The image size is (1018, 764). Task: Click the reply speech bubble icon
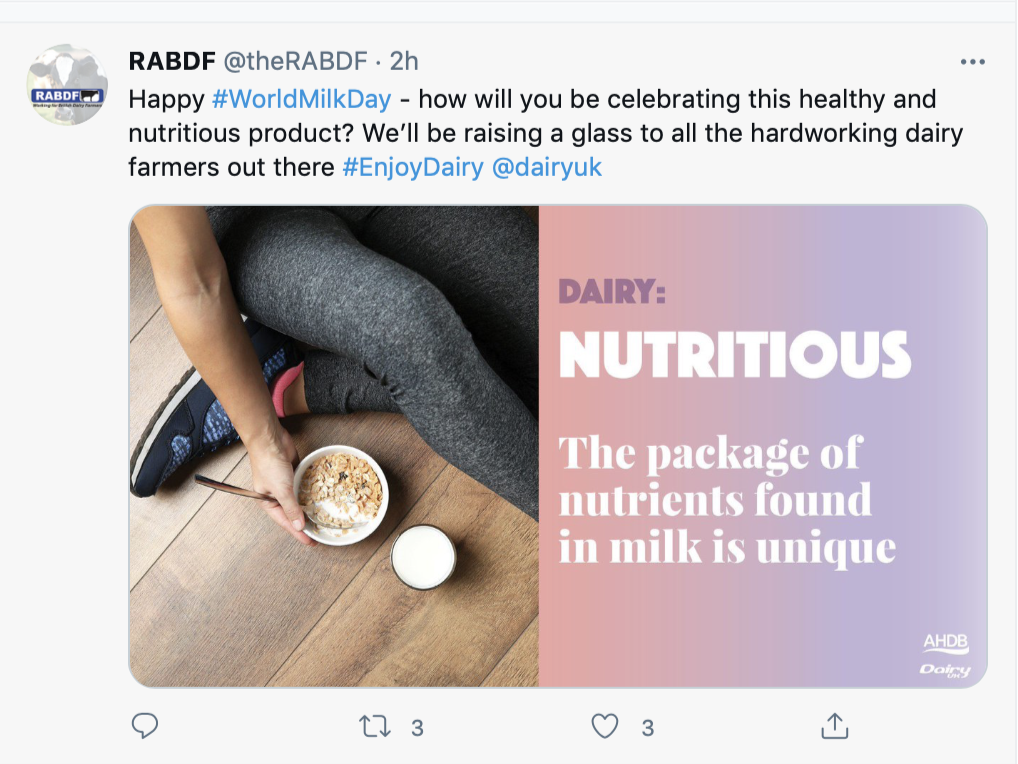click(145, 726)
